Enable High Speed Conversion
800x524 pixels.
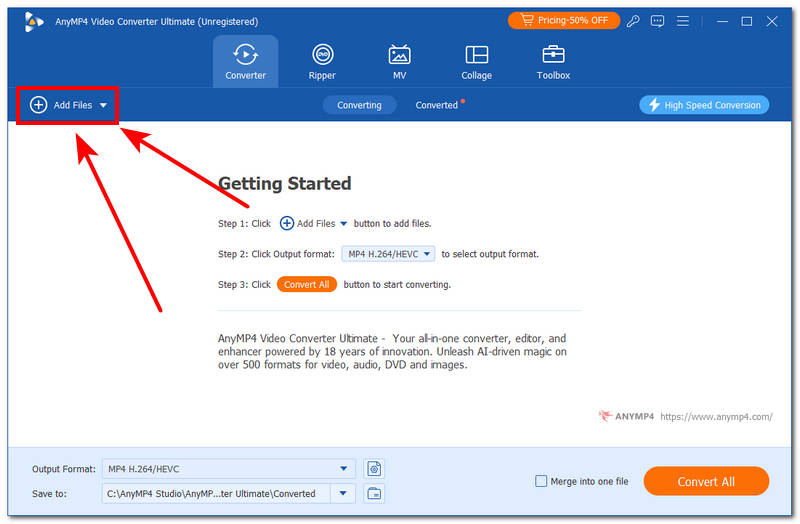click(704, 105)
